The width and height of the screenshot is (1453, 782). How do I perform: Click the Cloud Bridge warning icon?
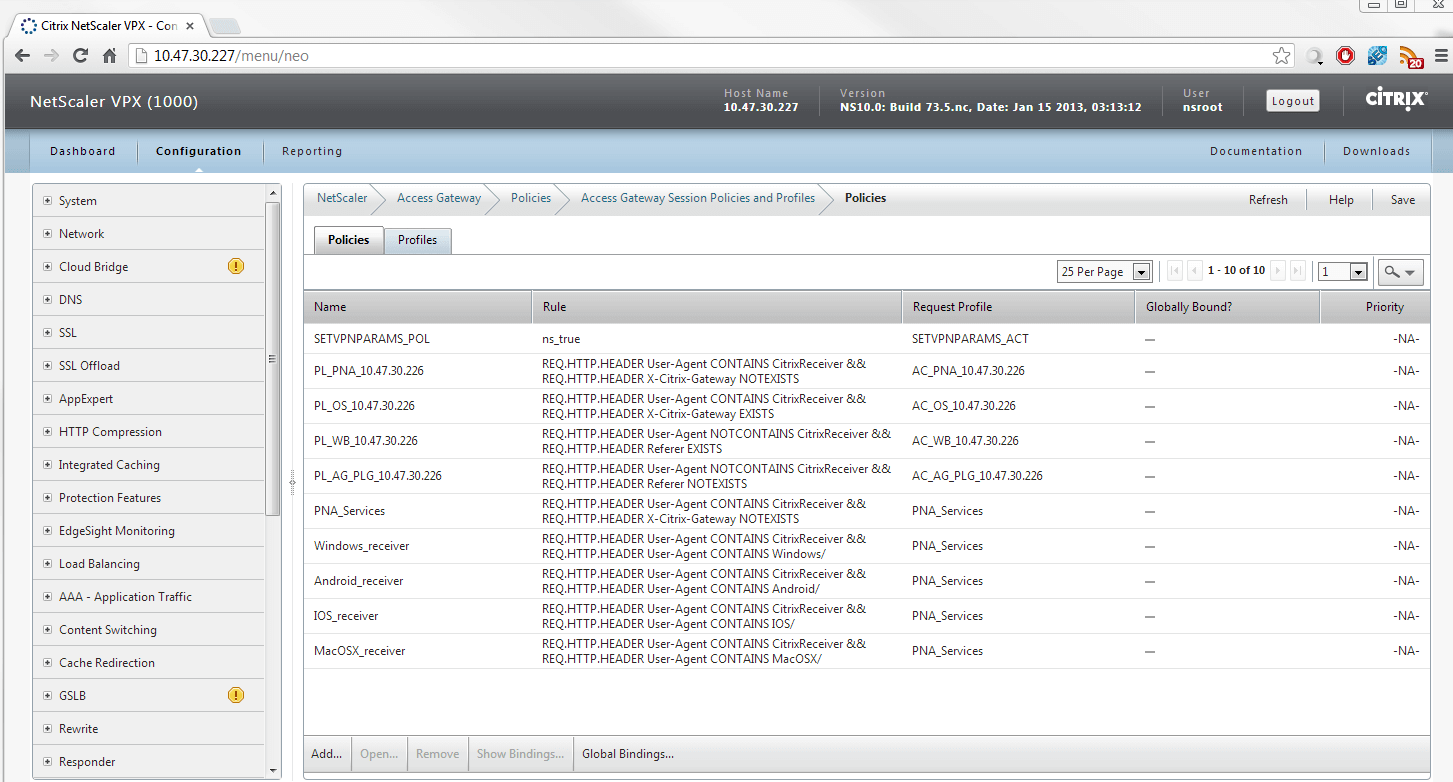[x=235, y=266]
